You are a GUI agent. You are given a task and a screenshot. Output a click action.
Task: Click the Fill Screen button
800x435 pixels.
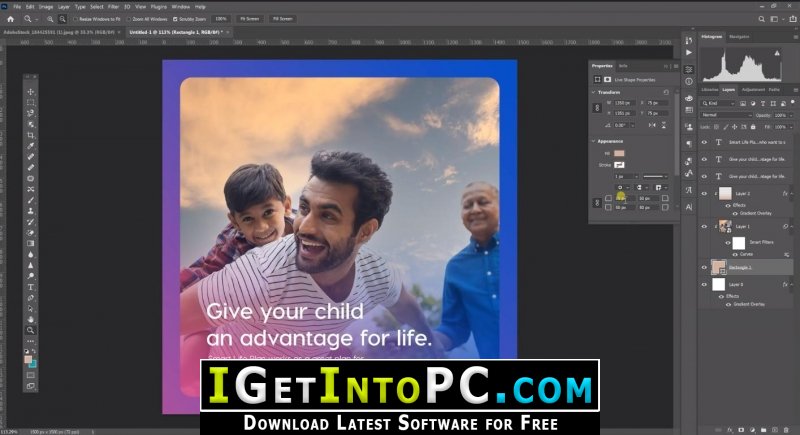[283, 19]
